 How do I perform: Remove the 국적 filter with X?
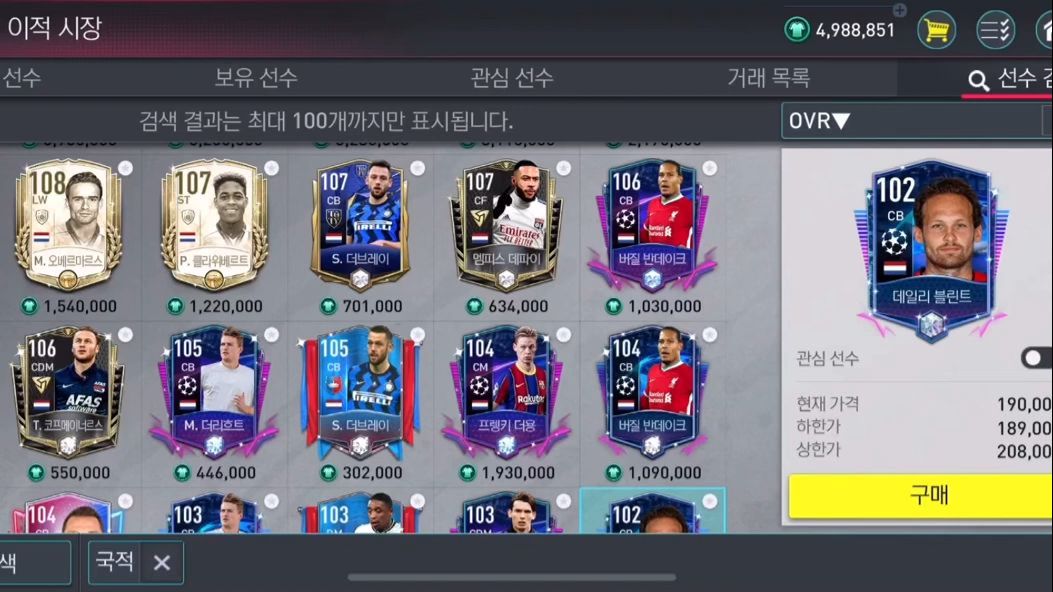tap(161, 562)
